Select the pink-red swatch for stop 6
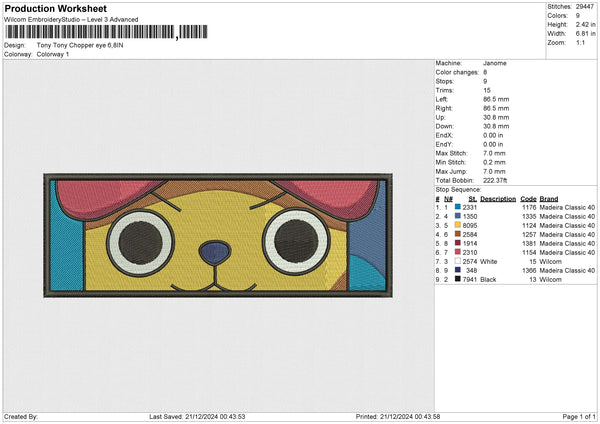 tap(458, 251)
